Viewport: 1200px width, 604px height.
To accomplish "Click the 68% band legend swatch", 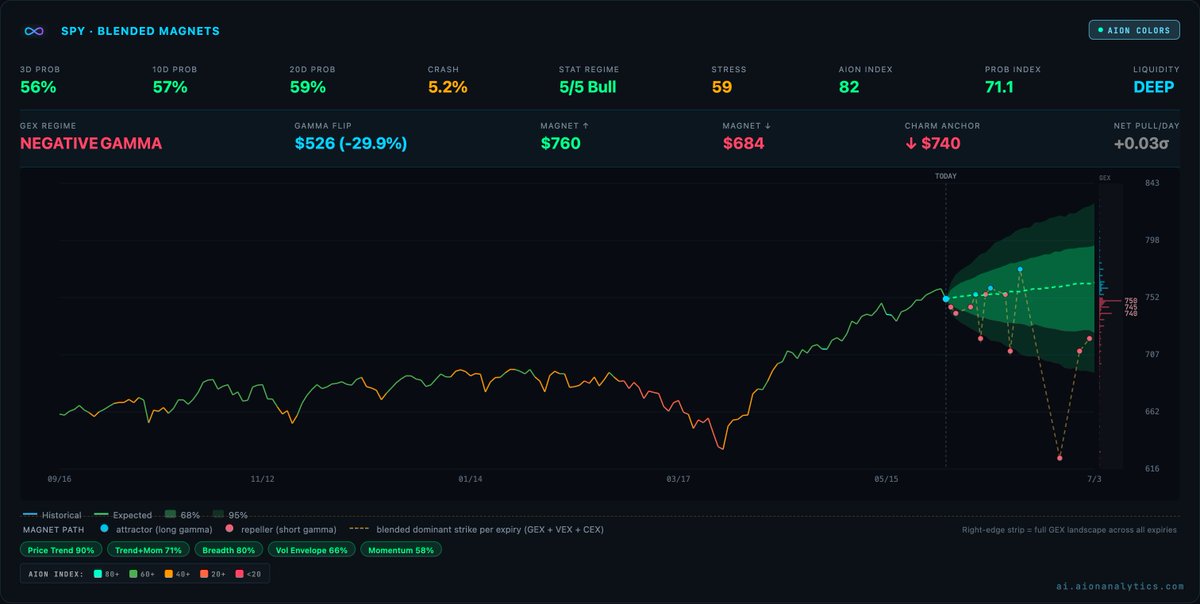I will tap(170, 515).
